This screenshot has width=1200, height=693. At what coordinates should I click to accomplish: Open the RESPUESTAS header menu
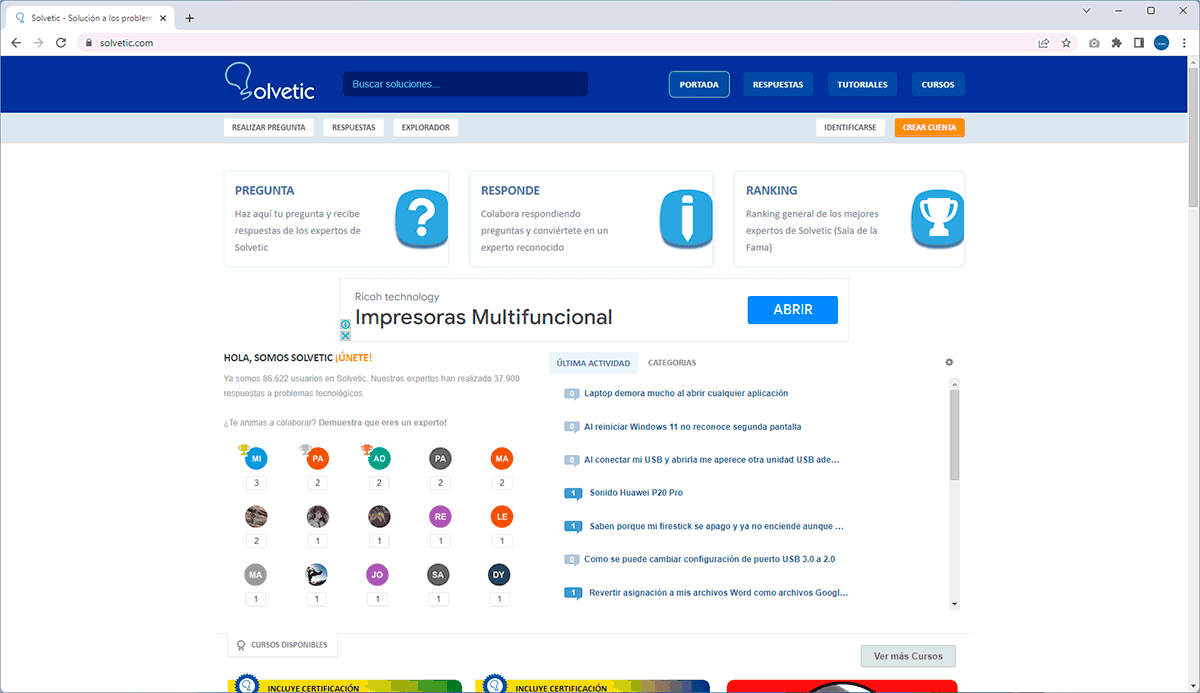778,85
